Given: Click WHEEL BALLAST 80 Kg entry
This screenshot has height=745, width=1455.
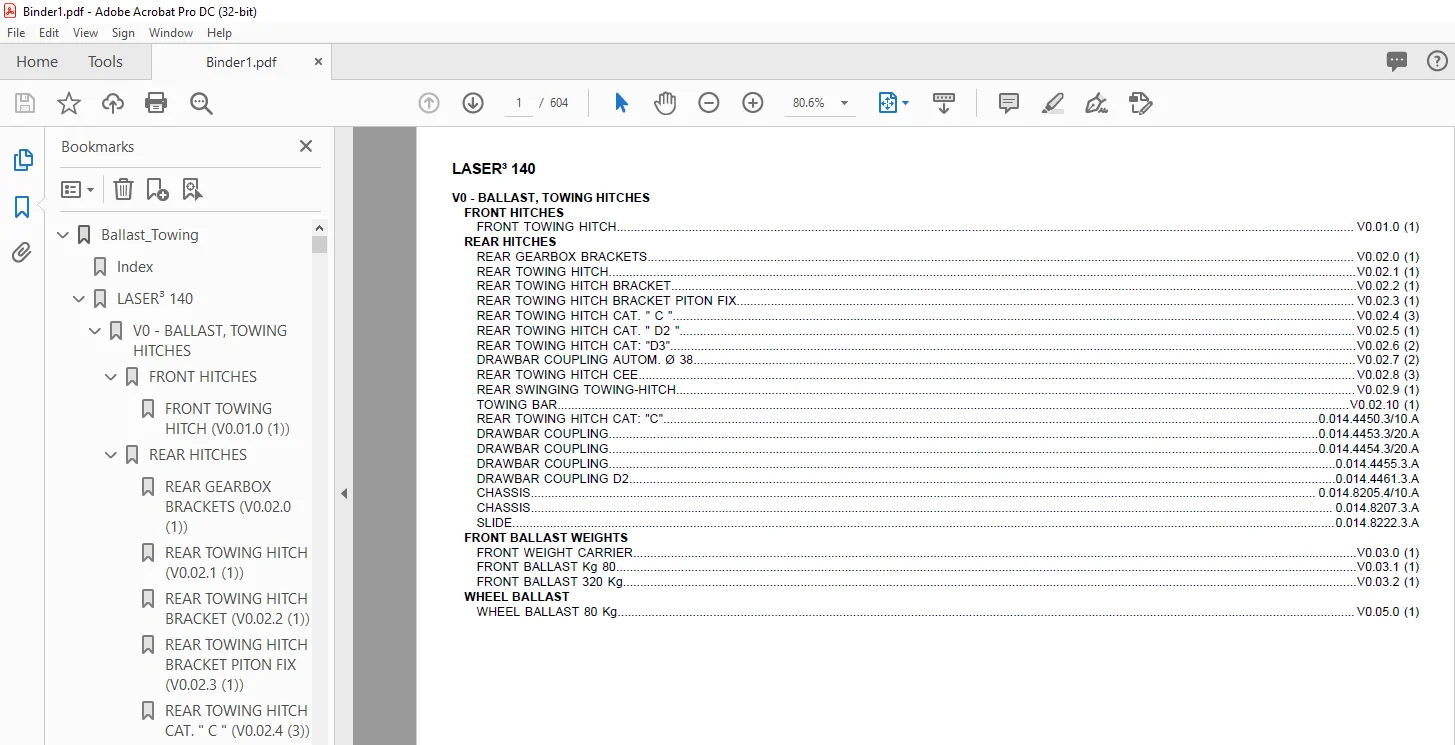Looking at the screenshot, I should [947, 612].
